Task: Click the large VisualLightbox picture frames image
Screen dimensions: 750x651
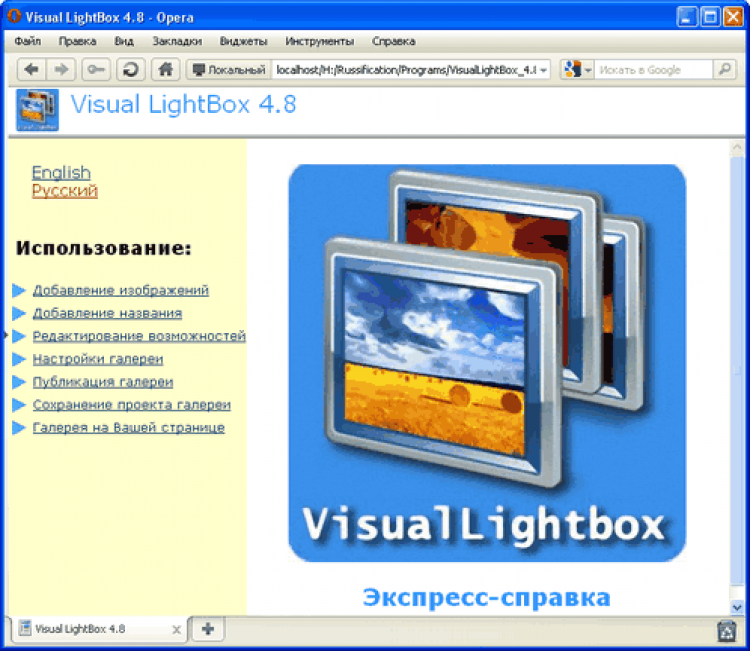Action: tap(487, 363)
